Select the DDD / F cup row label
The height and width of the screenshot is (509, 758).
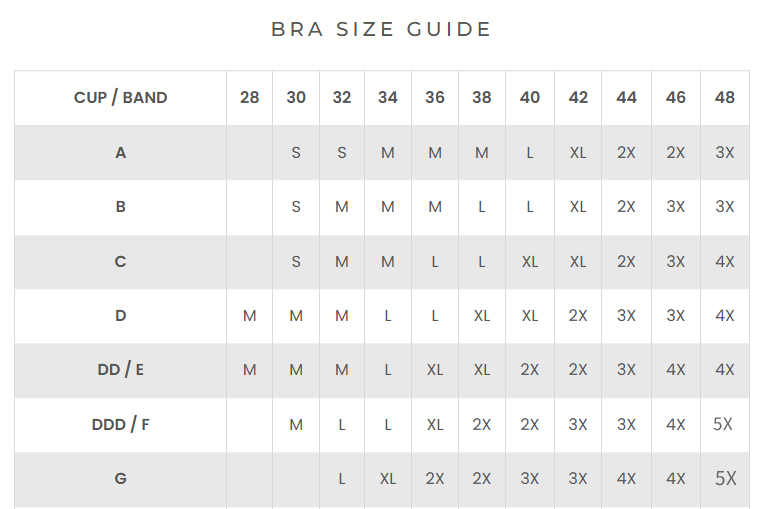(120, 424)
